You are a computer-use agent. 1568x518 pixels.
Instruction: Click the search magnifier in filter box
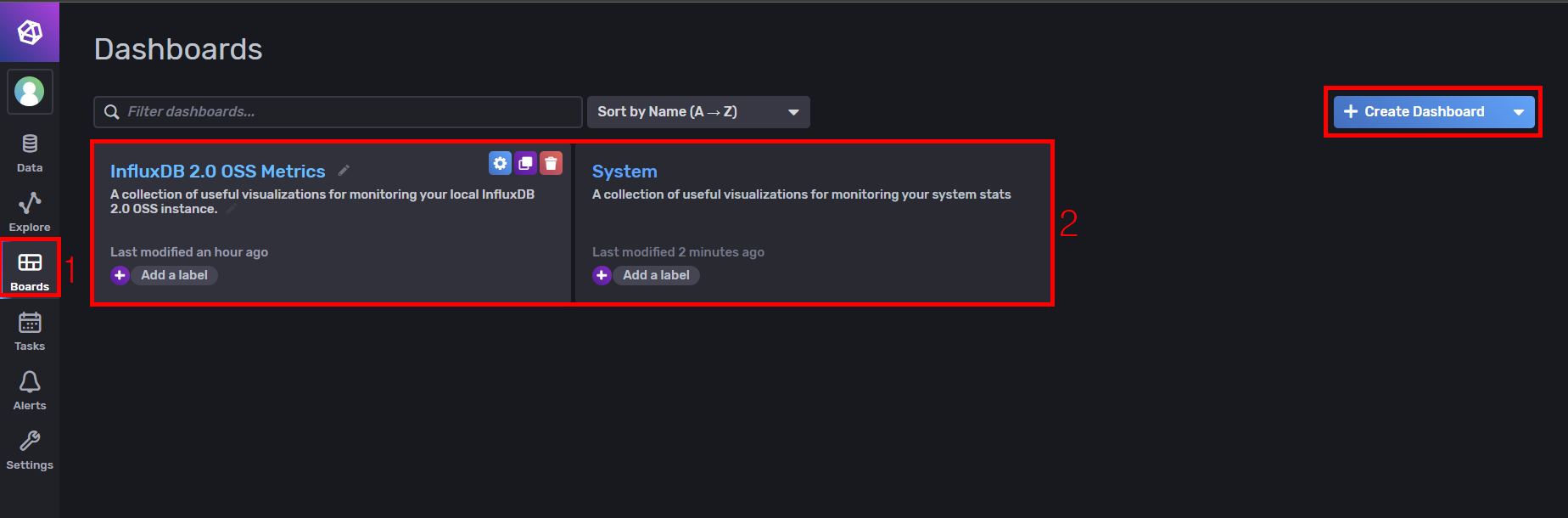(111, 112)
